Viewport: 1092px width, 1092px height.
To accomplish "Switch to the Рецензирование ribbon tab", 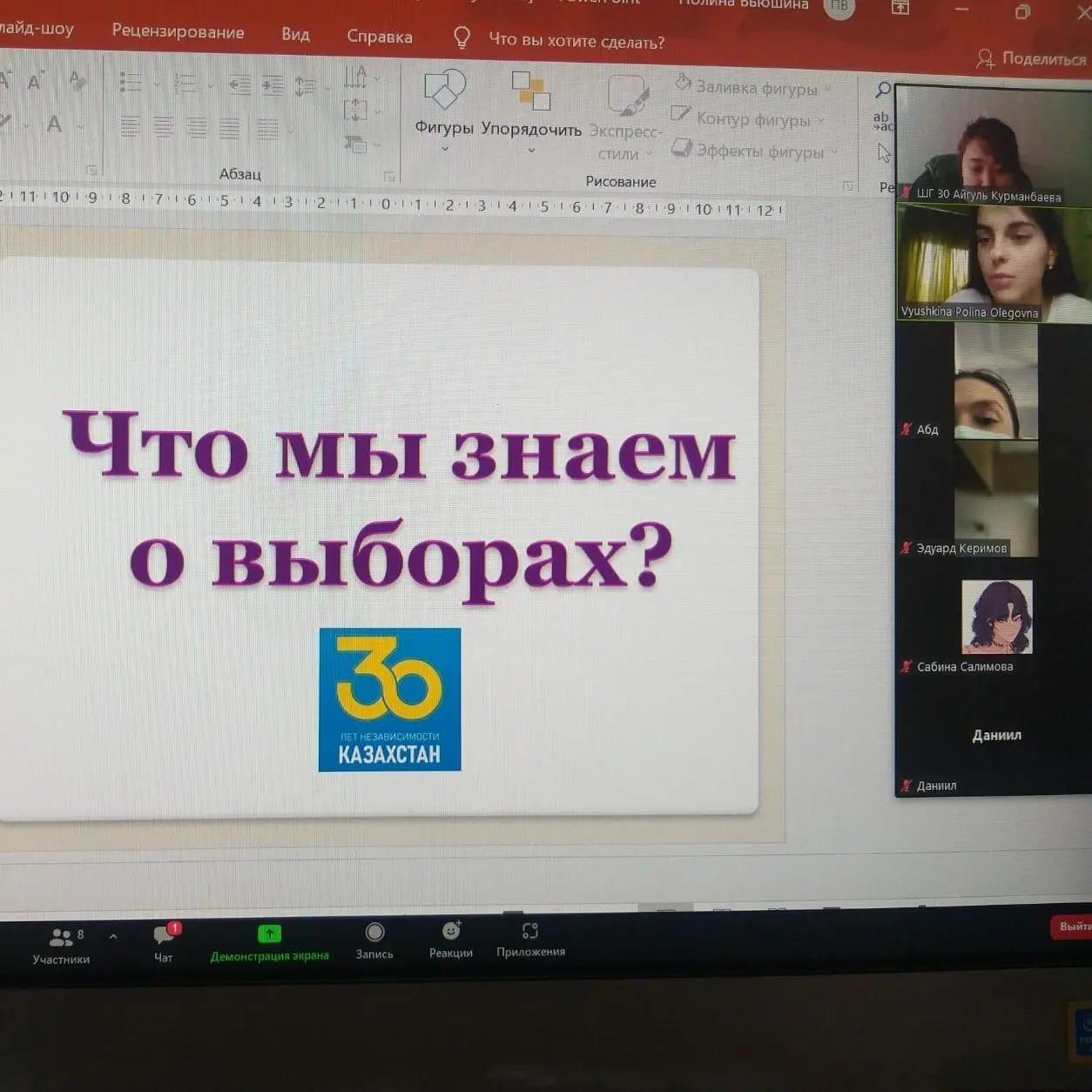I will 178,32.
